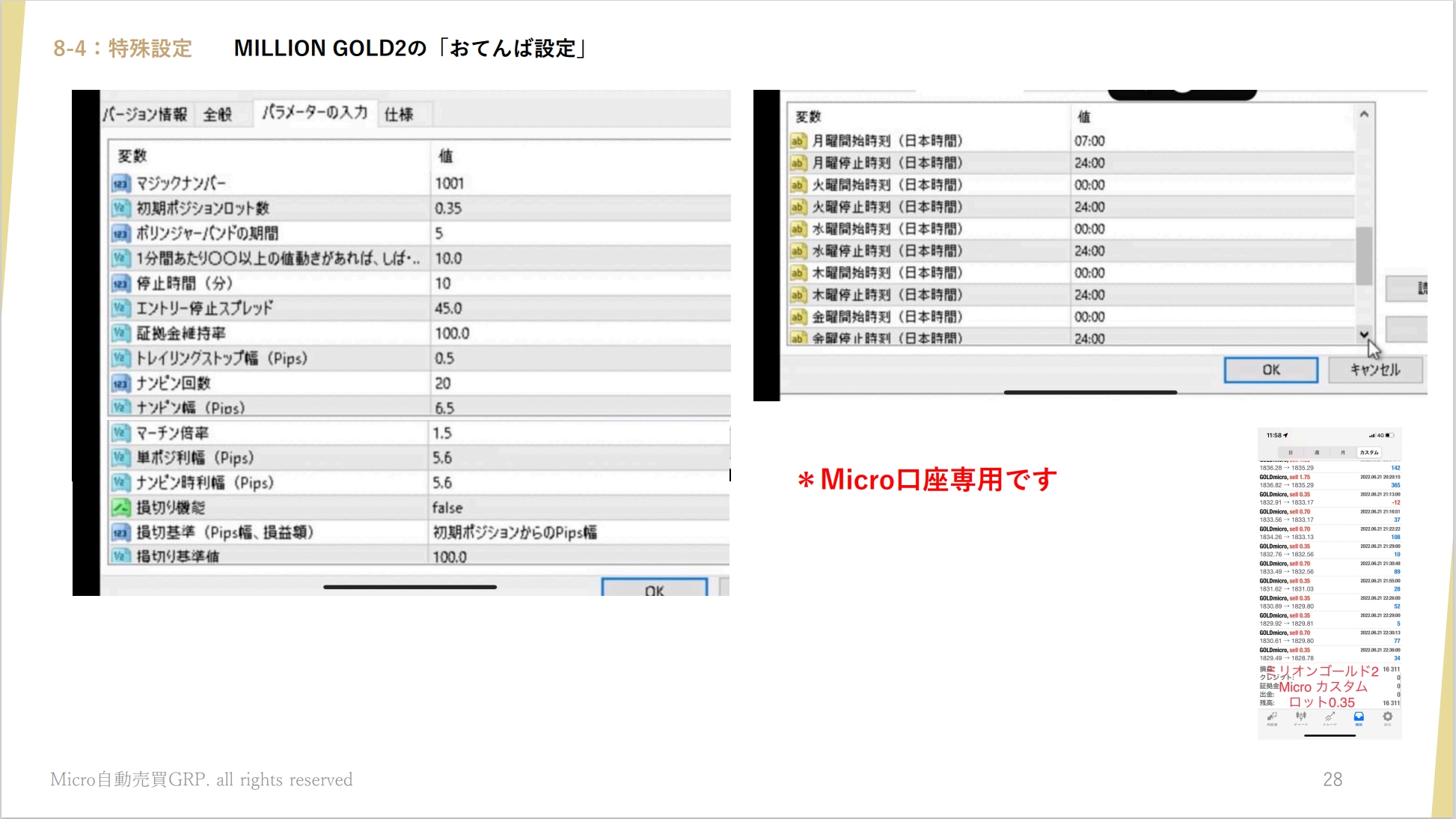Click the ab icon beside 水曜開始時刻
The image size is (1456, 819).
click(x=798, y=229)
